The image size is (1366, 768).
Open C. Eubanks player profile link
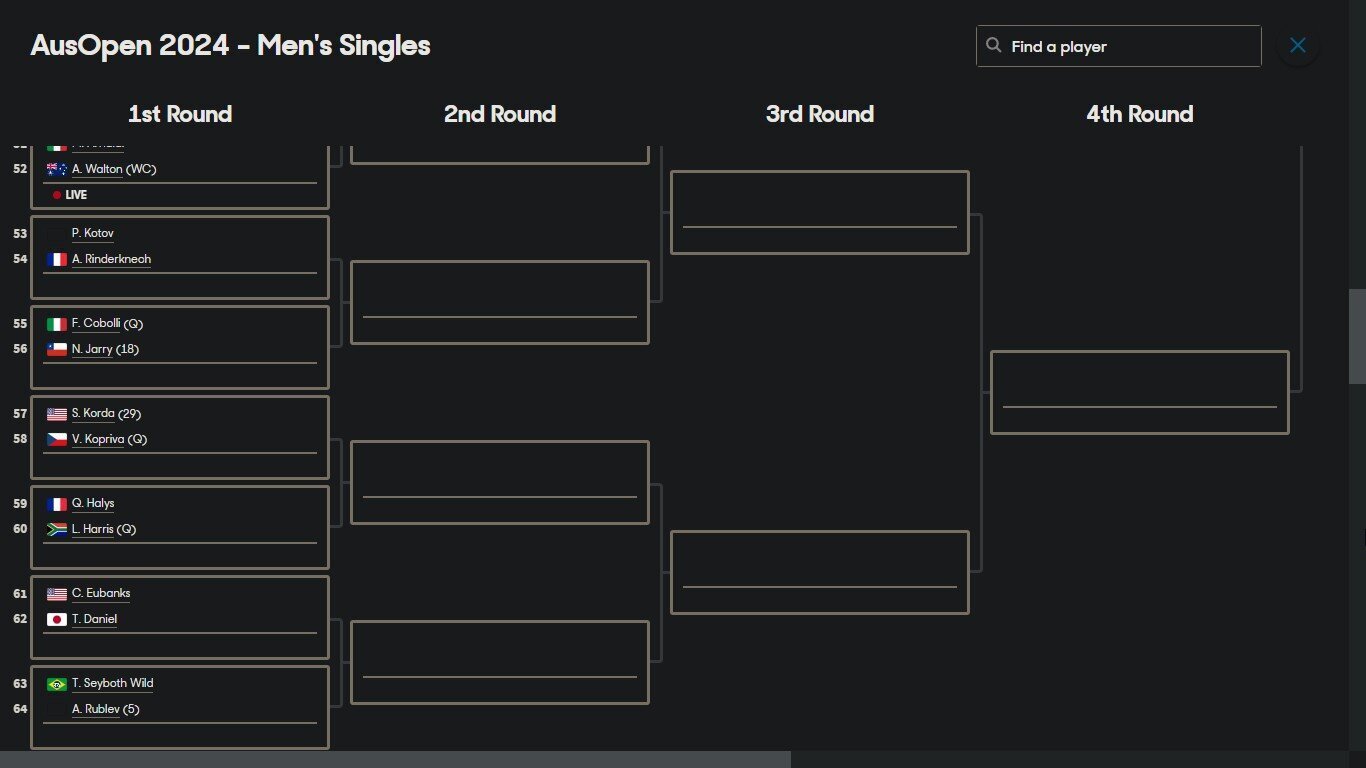click(101, 593)
